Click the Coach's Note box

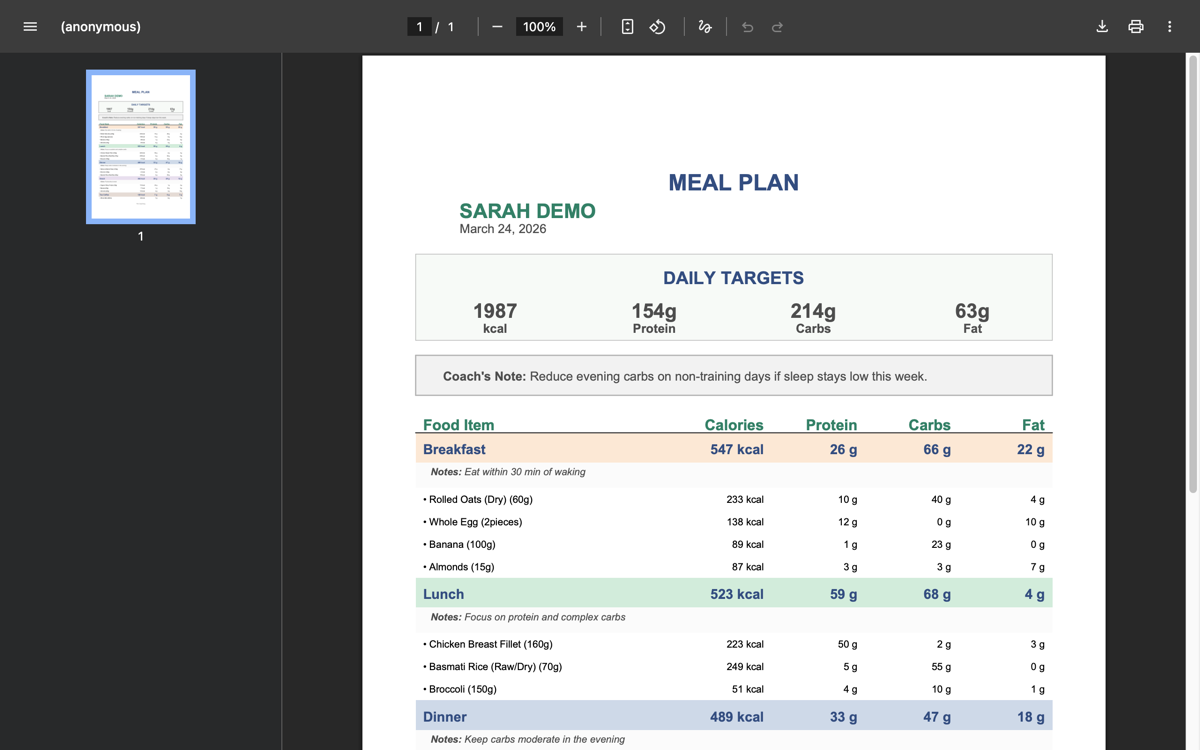(733, 374)
